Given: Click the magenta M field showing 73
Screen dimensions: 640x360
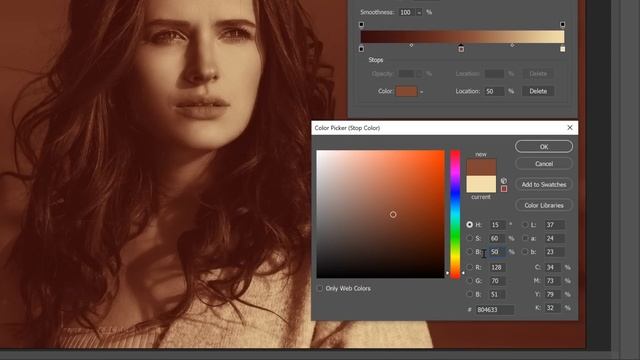Looking at the screenshot, I should coord(553,281).
